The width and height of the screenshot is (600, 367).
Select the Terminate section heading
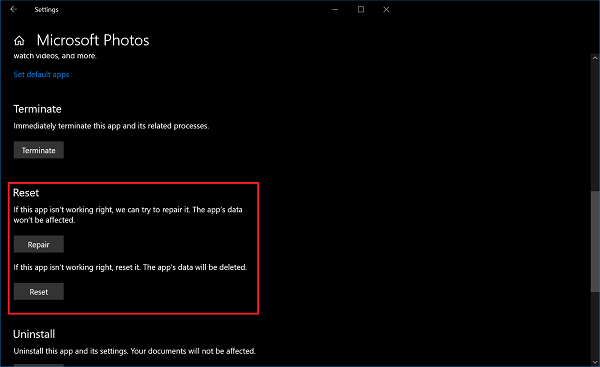(38, 109)
